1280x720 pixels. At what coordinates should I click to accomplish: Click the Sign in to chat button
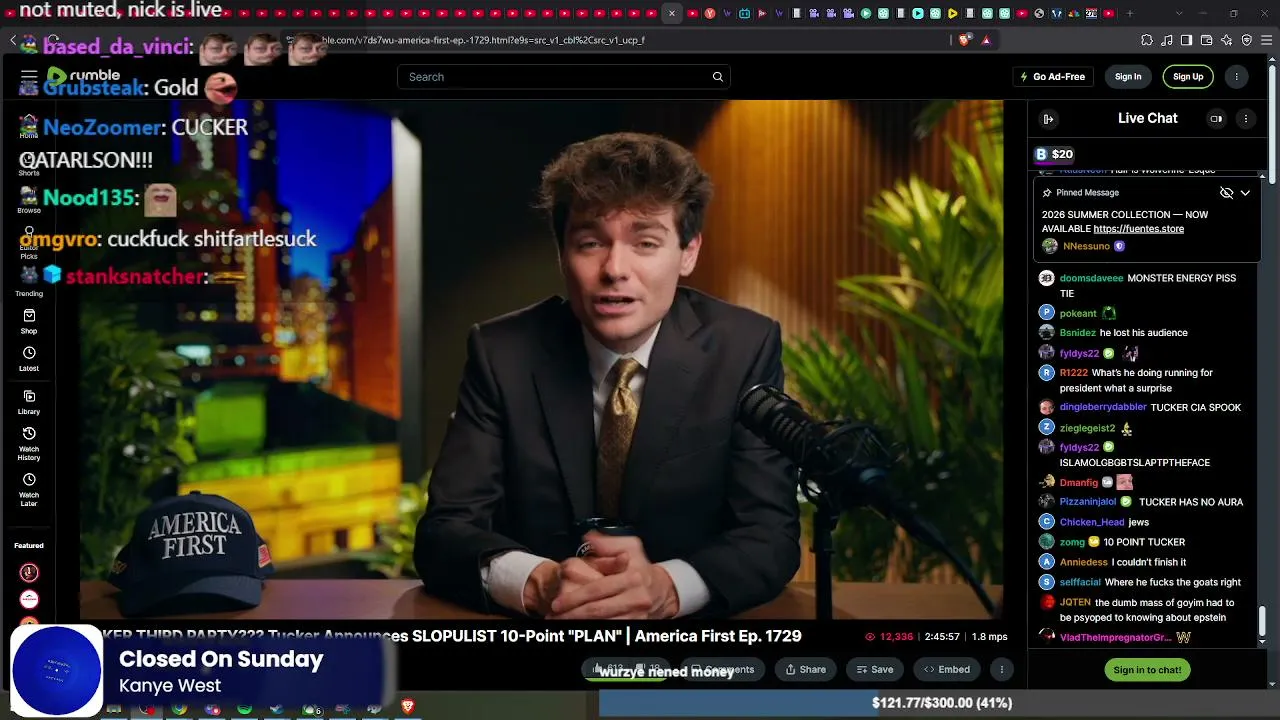click(x=1147, y=670)
